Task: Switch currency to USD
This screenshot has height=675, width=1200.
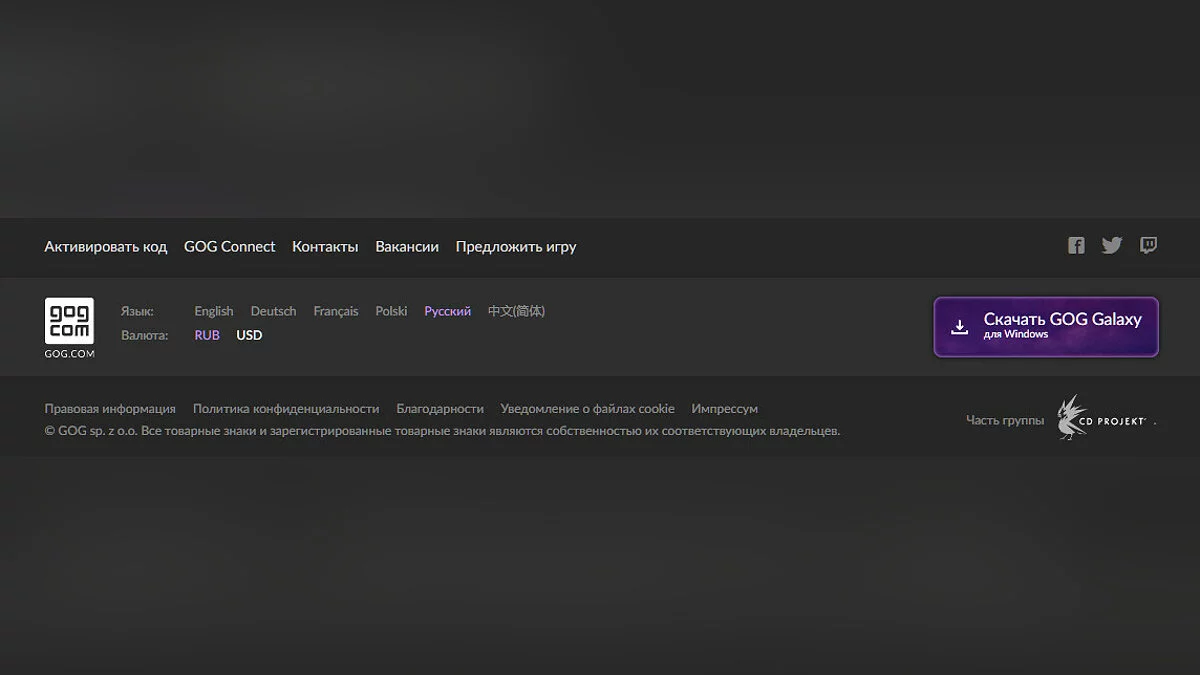Action: coord(249,335)
